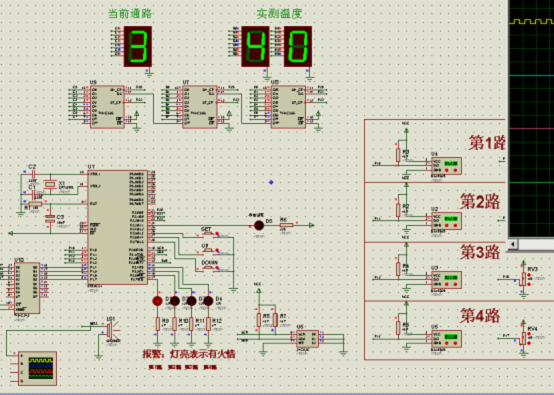Select the U9 shift register chip
This screenshot has height=395, width=554.
tap(108, 106)
